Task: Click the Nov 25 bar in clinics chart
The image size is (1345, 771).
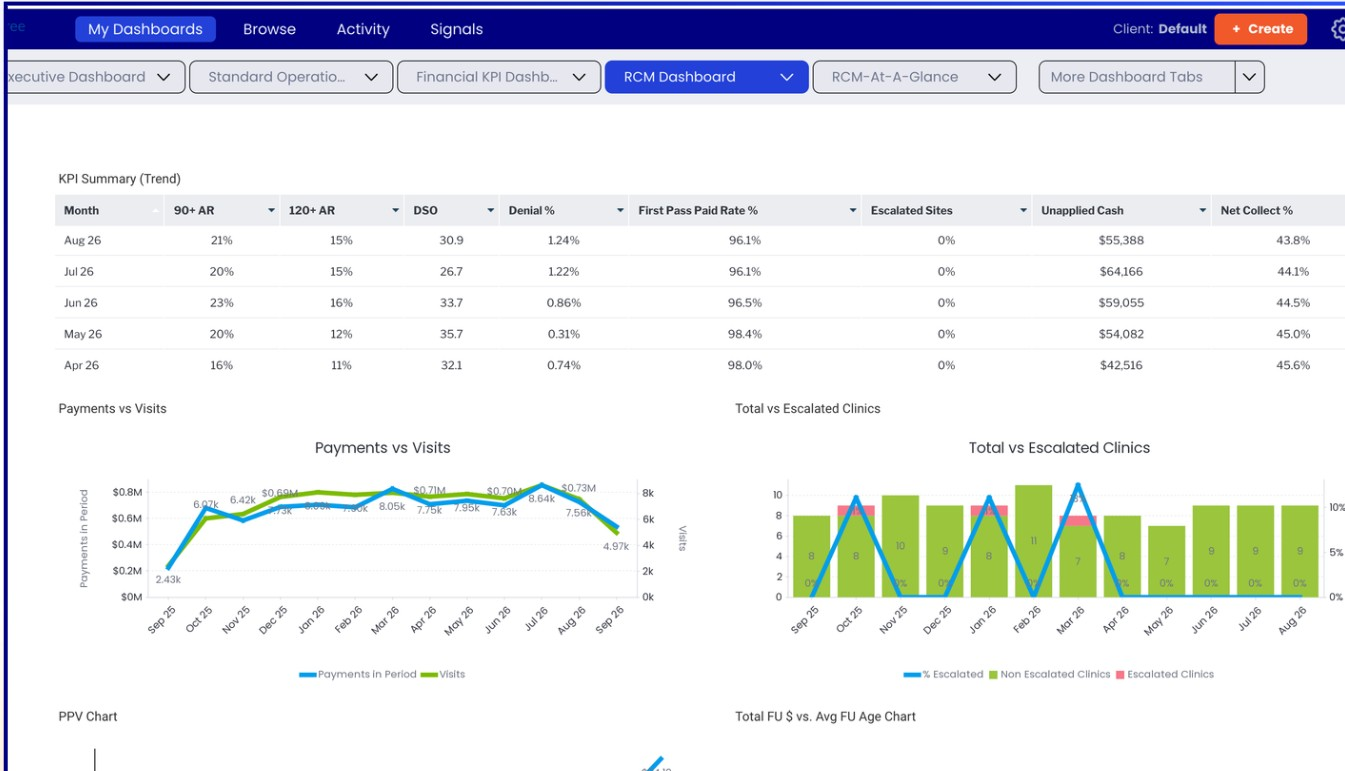Action: point(900,546)
